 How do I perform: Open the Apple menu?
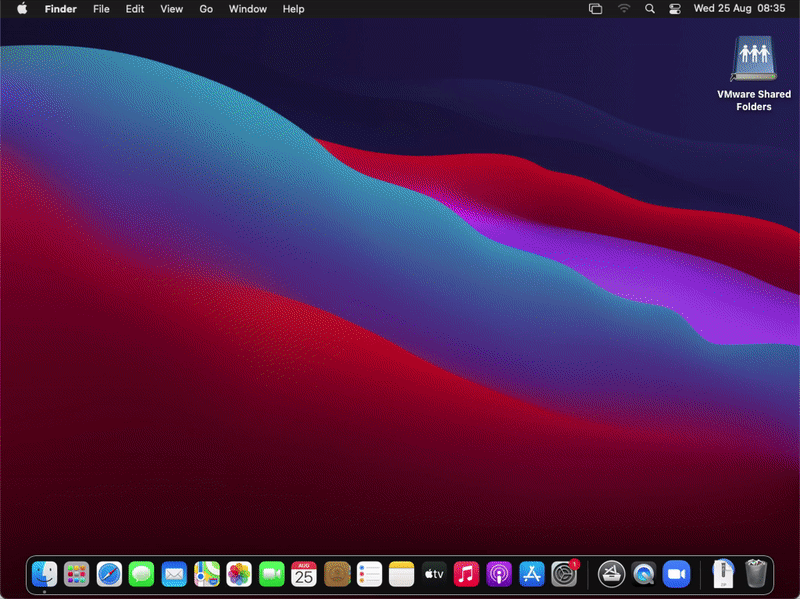(x=22, y=9)
